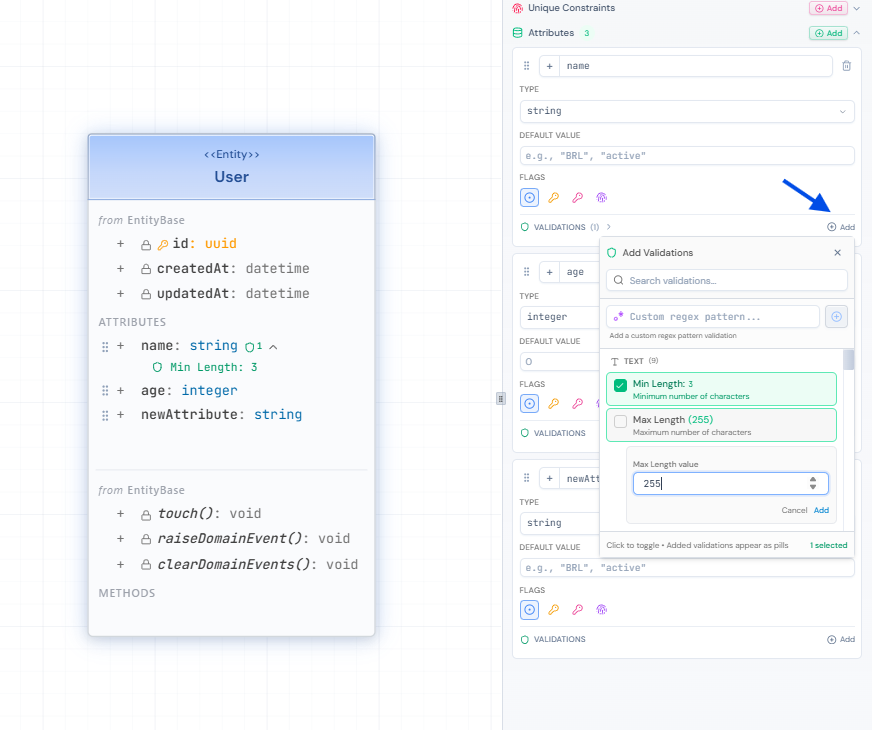Click the blue required flag icon for newAttribute
Viewport: 872px width, 730px height.
(530, 609)
